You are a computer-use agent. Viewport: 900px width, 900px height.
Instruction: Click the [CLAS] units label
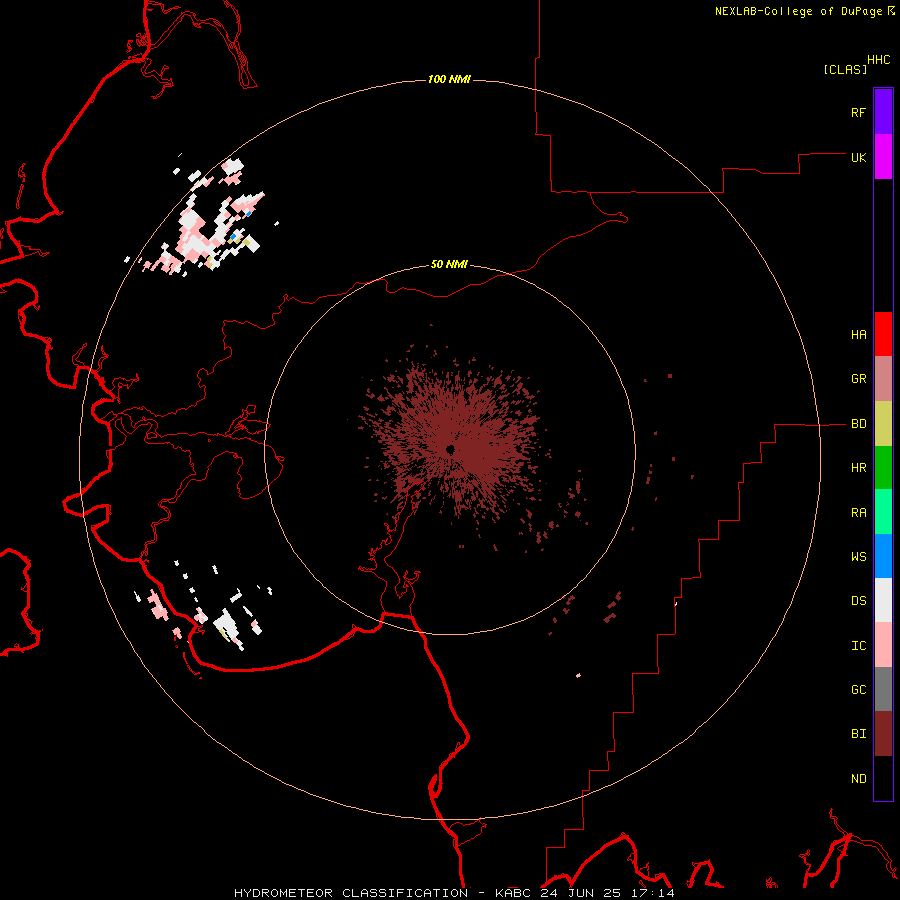[845, 69]
